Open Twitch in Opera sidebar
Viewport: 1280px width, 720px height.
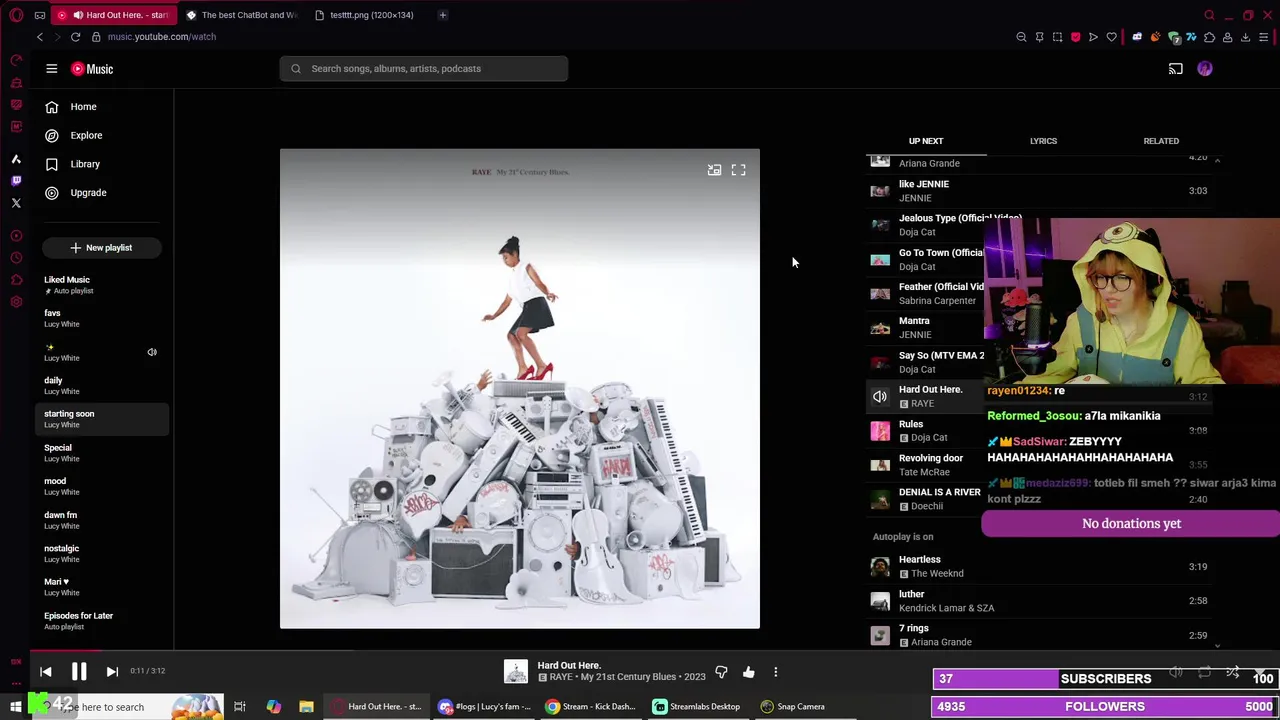tap(16, 181)
